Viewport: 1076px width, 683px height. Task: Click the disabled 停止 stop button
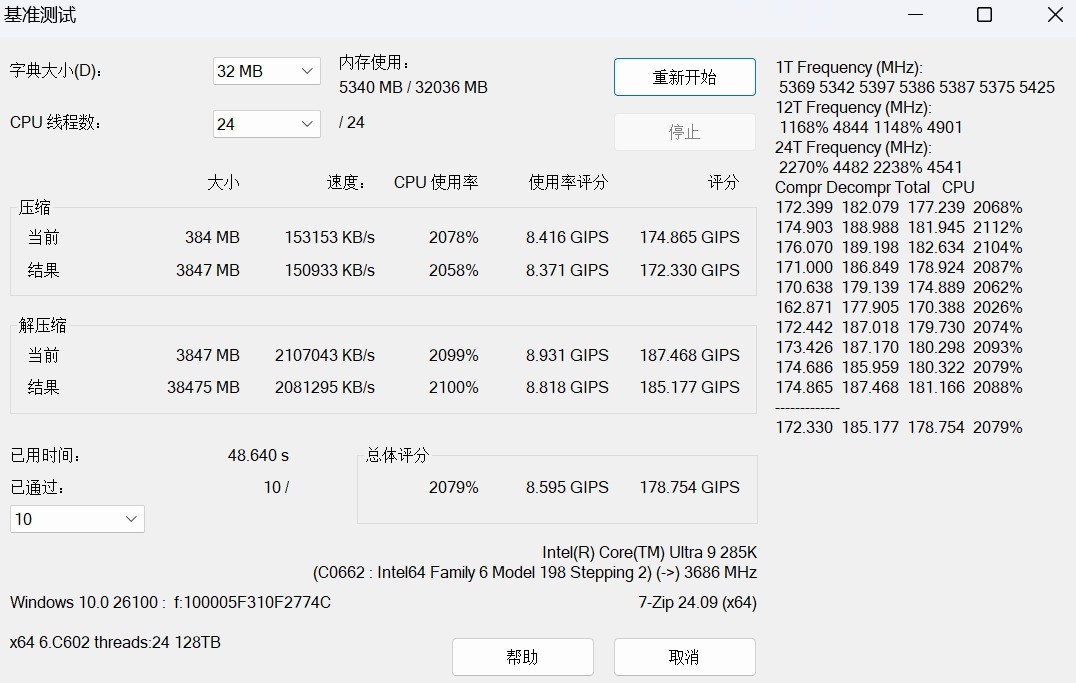click(684, 131)
